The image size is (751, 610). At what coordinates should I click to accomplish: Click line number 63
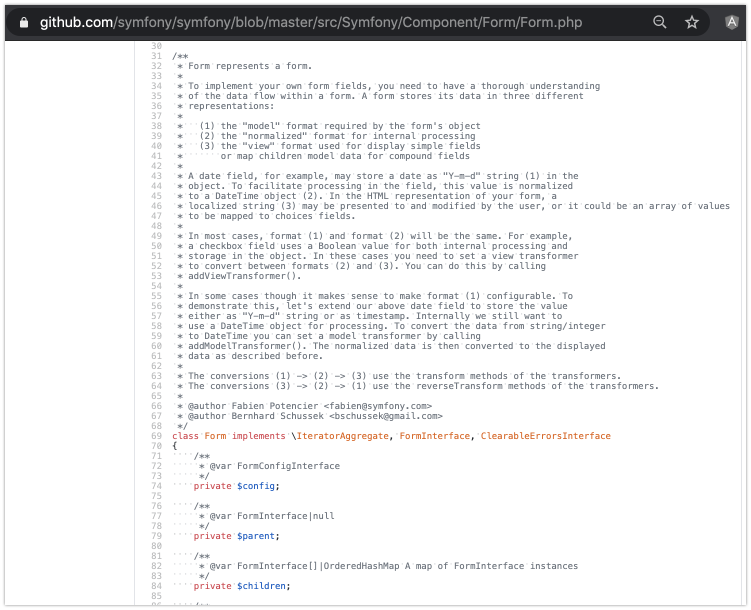(157, 376)
